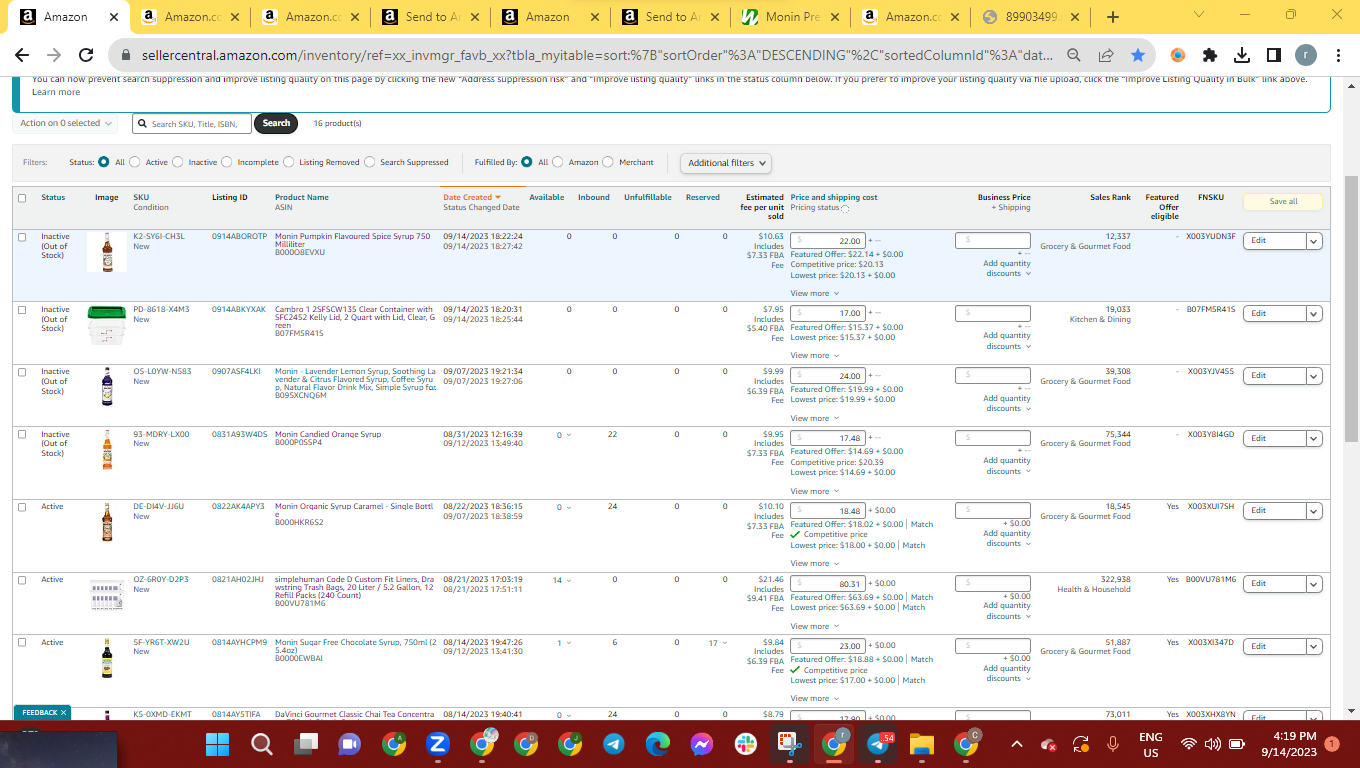Open File Explorer from the taskbar
The image size is (1360, 768).
pos(921,744)
